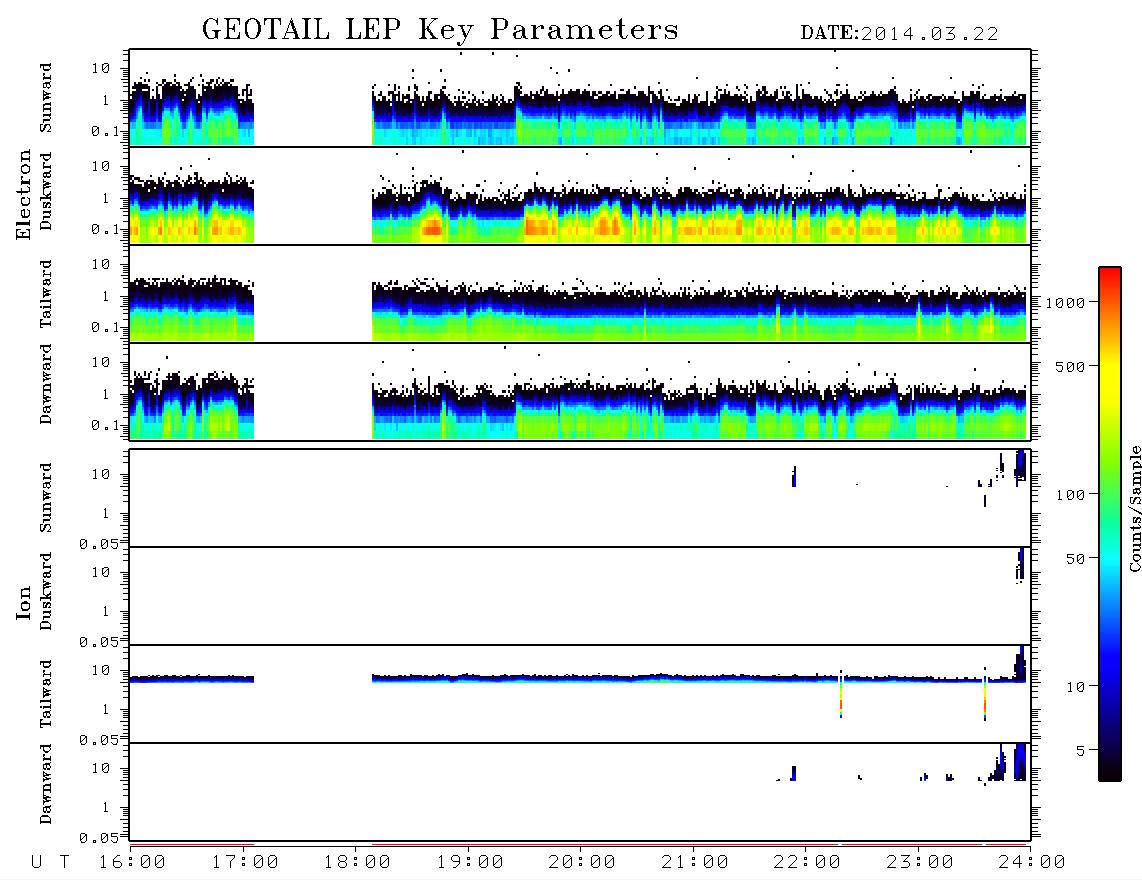Click the 5 colorbar tick label

(x=1081, y=751)
